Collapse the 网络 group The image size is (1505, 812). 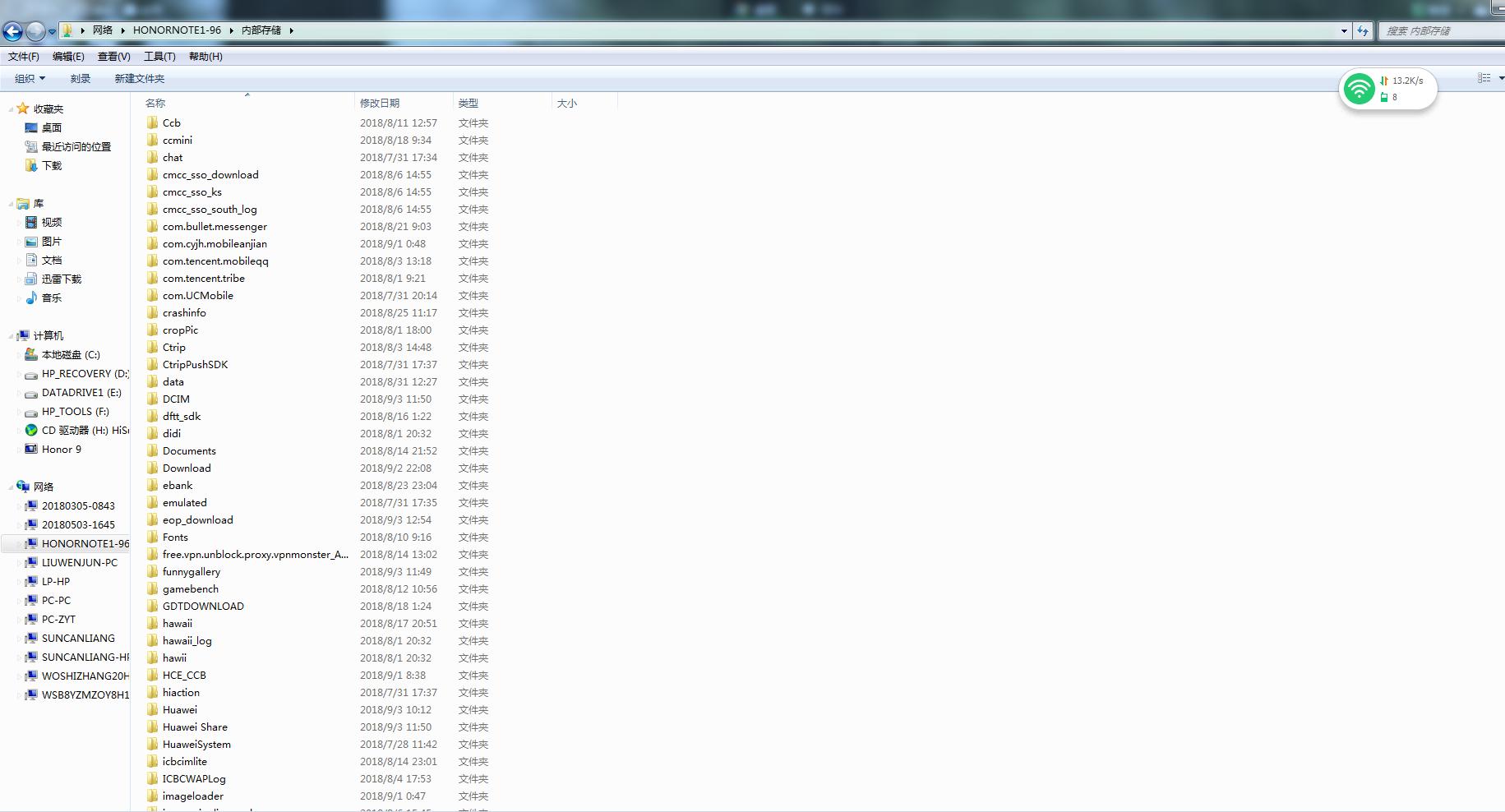11,487
